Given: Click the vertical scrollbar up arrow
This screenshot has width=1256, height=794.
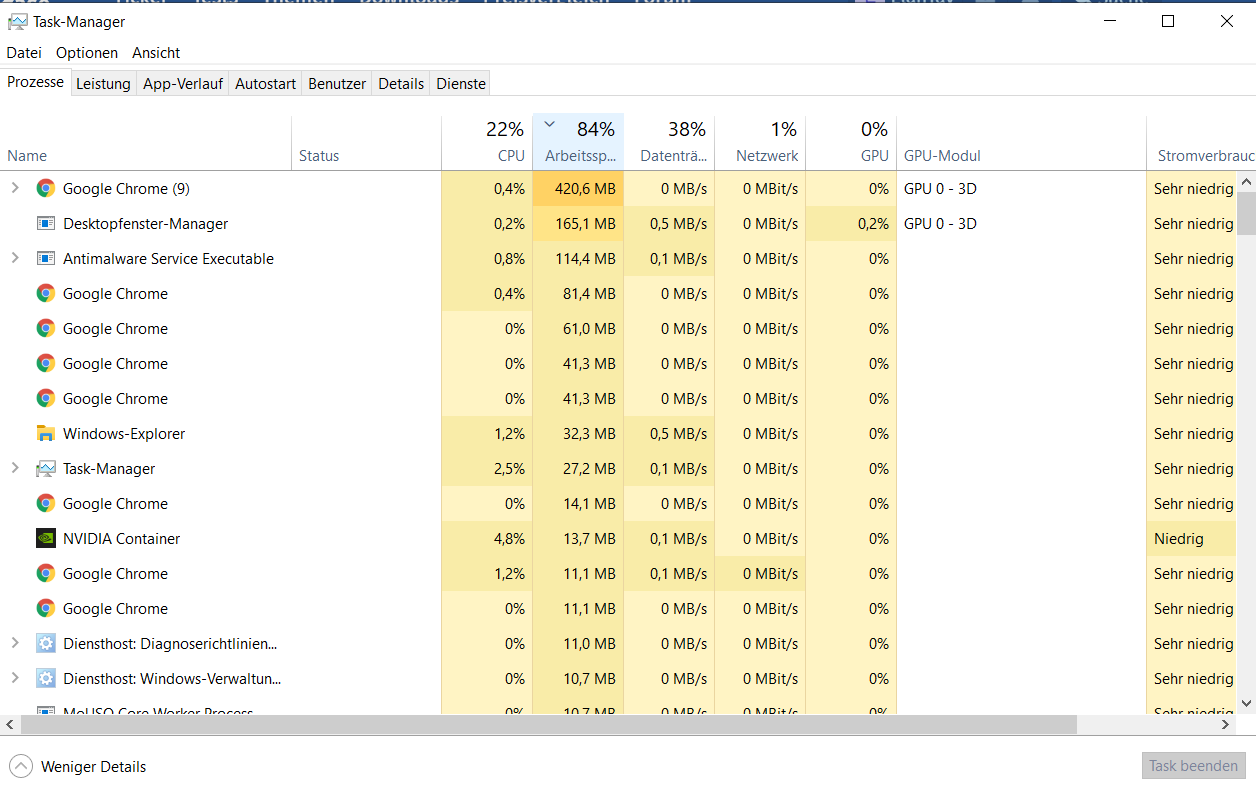Looking at the screenshot, I should tap(1246, 181).
